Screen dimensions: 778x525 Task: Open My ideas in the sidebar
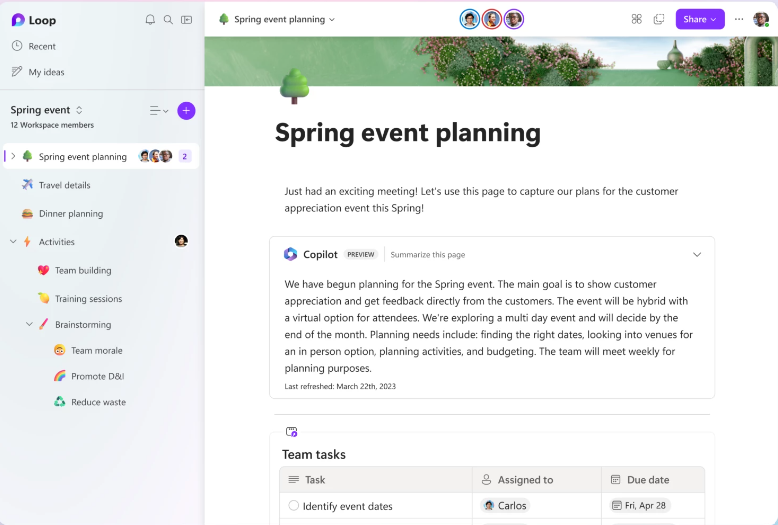[46, 72]
